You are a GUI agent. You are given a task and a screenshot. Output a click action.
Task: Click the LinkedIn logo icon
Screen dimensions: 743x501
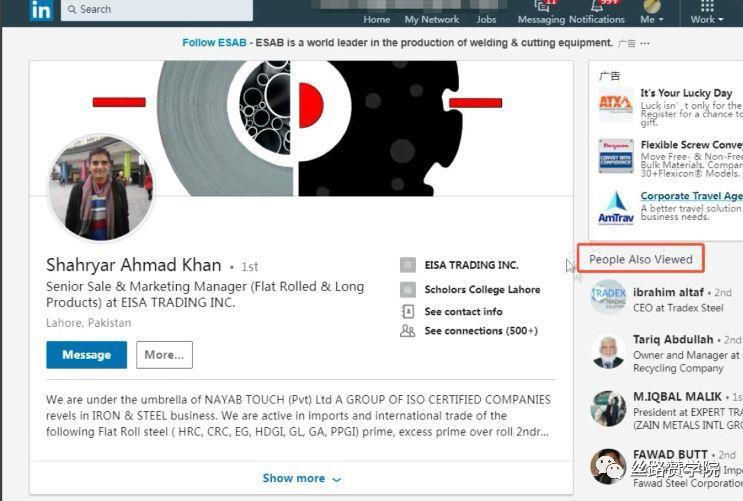click(41, 10)
